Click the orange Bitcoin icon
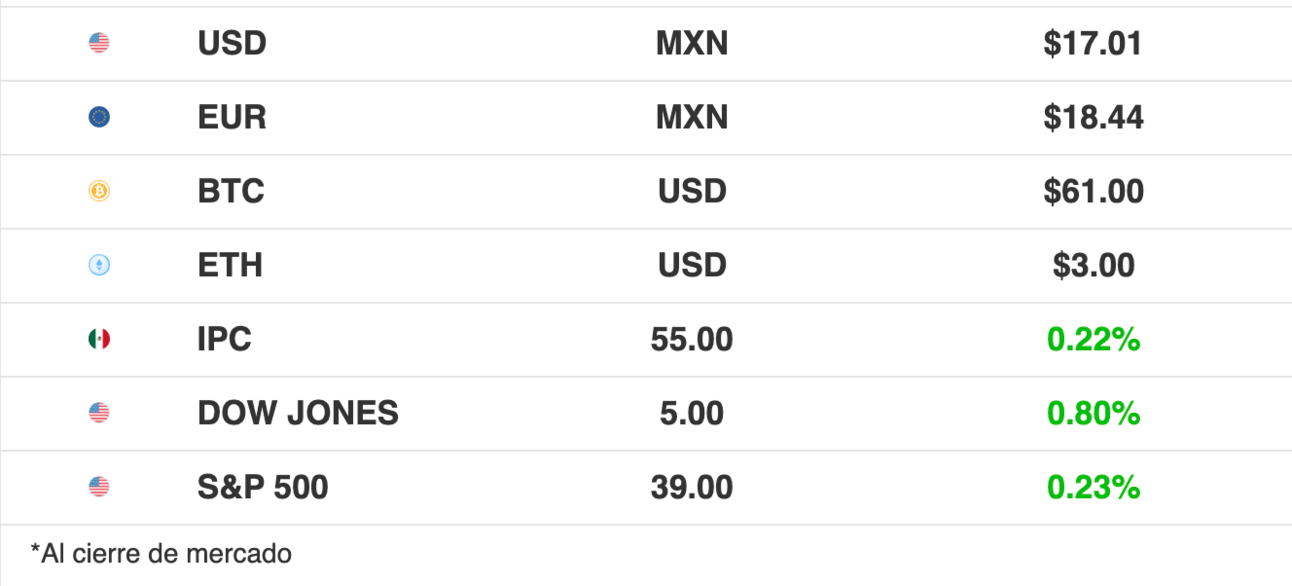Viewport: 1292px width, 586px height. [x=99, y=191]
